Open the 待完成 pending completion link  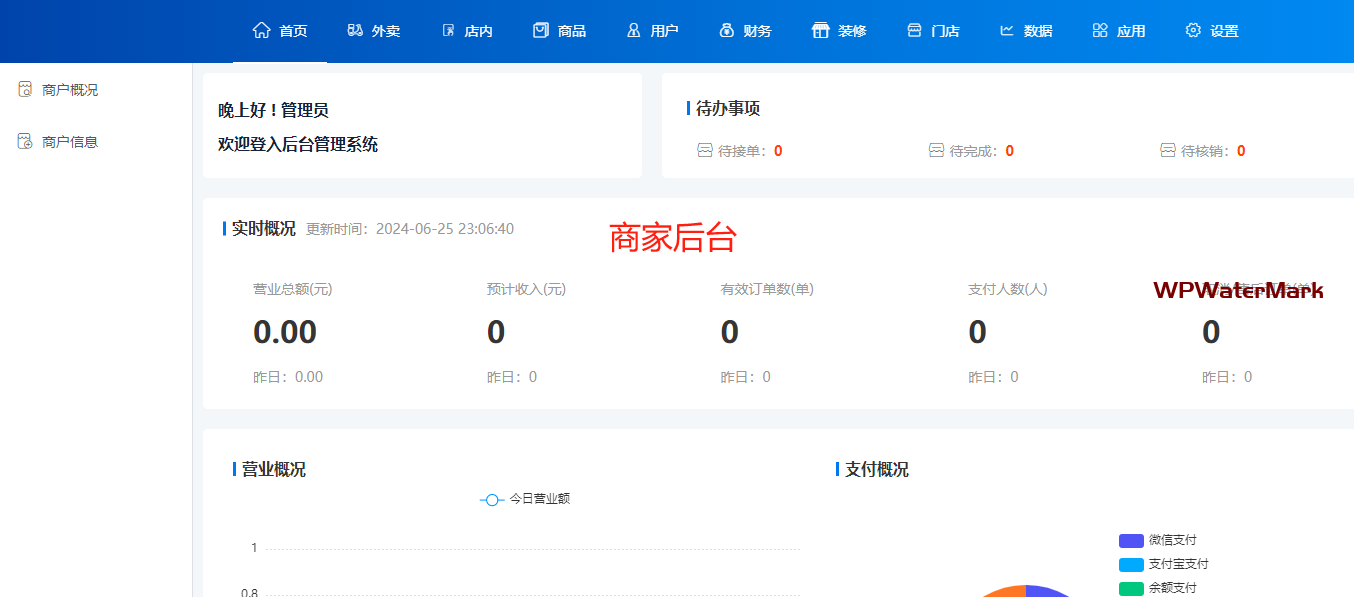972,151
